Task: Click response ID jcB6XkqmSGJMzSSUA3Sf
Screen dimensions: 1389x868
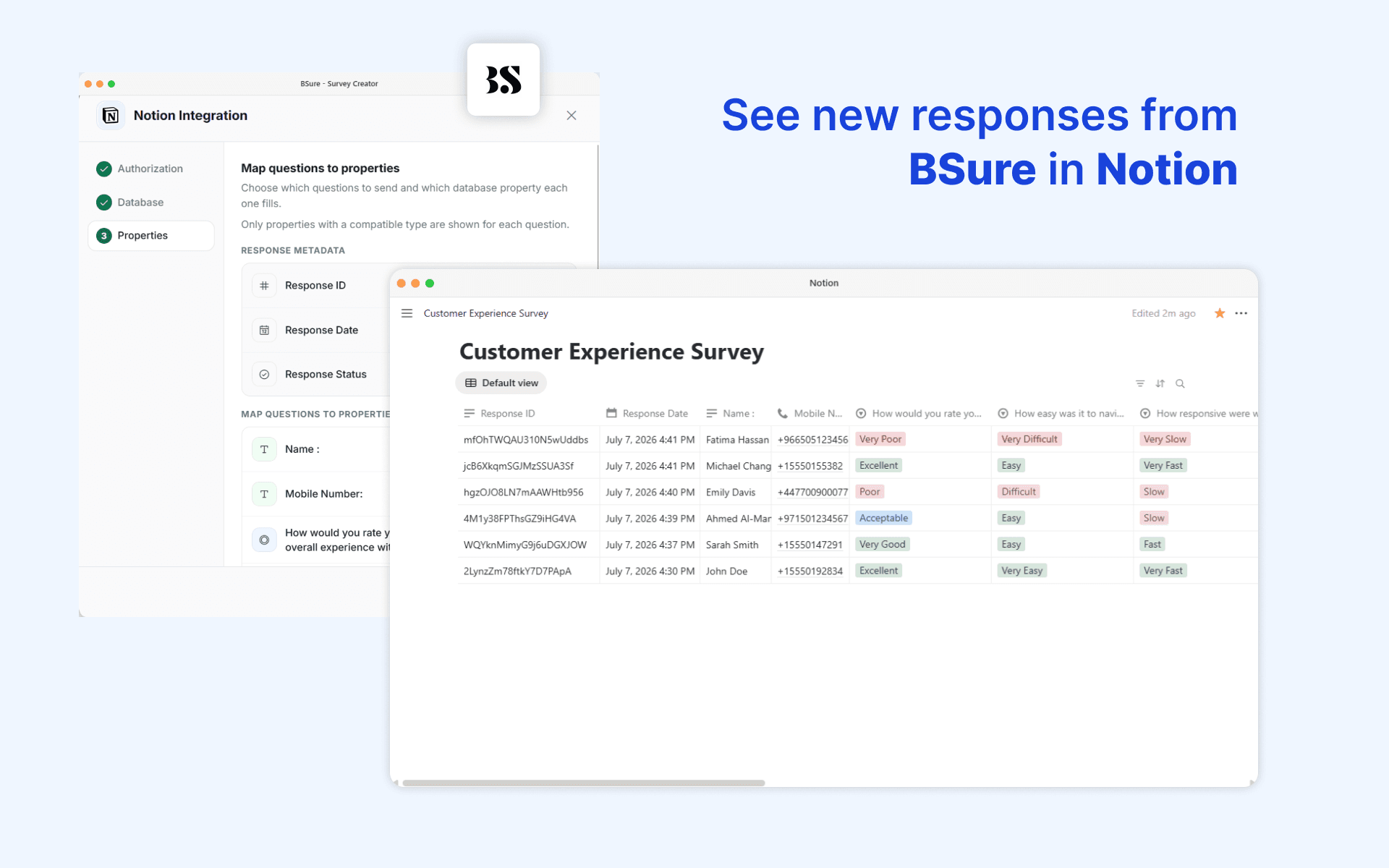Action: 519,466
